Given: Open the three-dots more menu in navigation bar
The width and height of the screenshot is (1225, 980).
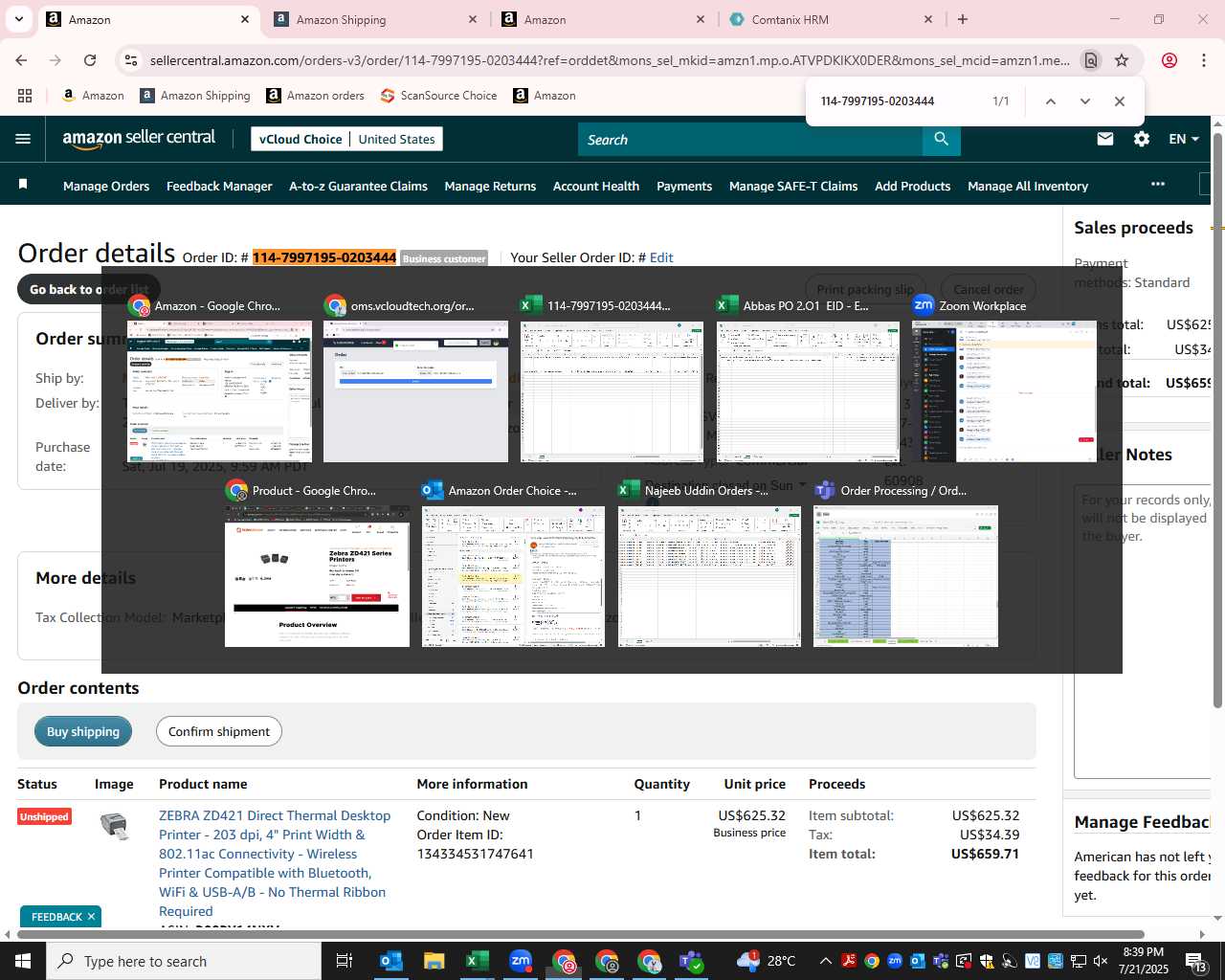Looking at the screenshot, I should click(x=1158, y=184).
